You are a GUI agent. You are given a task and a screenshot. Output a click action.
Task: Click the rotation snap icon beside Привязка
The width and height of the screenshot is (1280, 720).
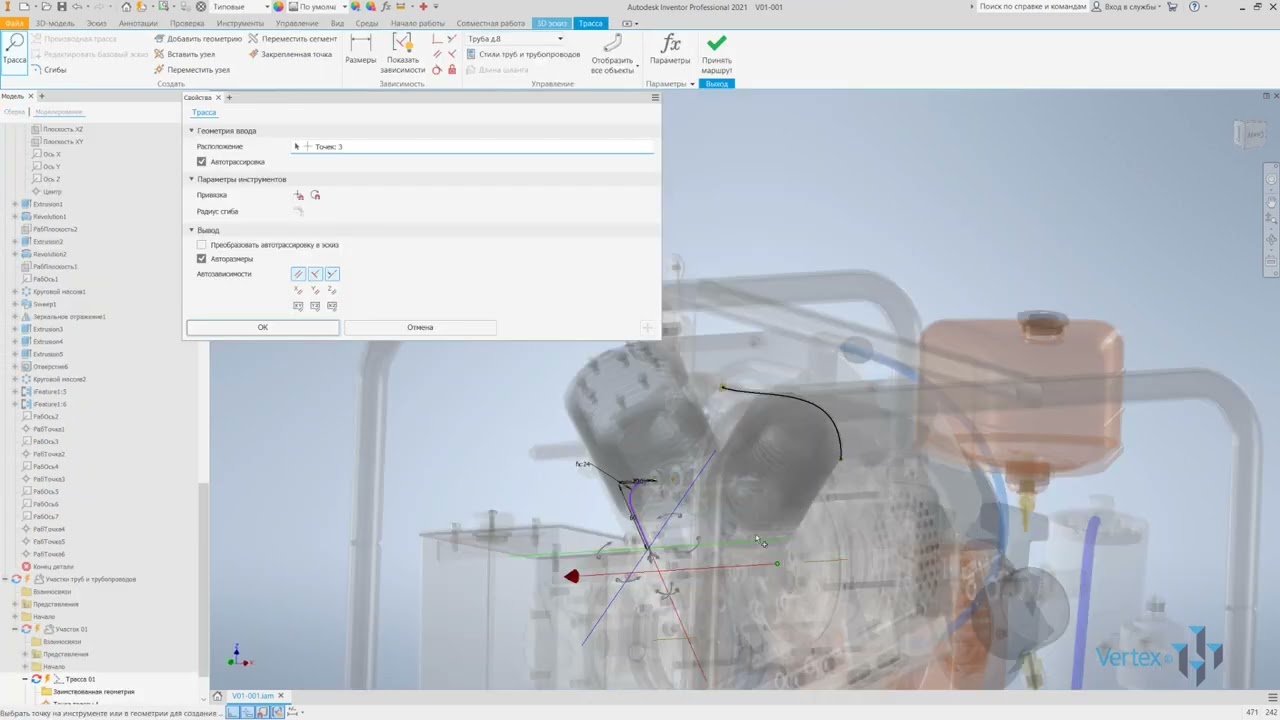[315, 195]
